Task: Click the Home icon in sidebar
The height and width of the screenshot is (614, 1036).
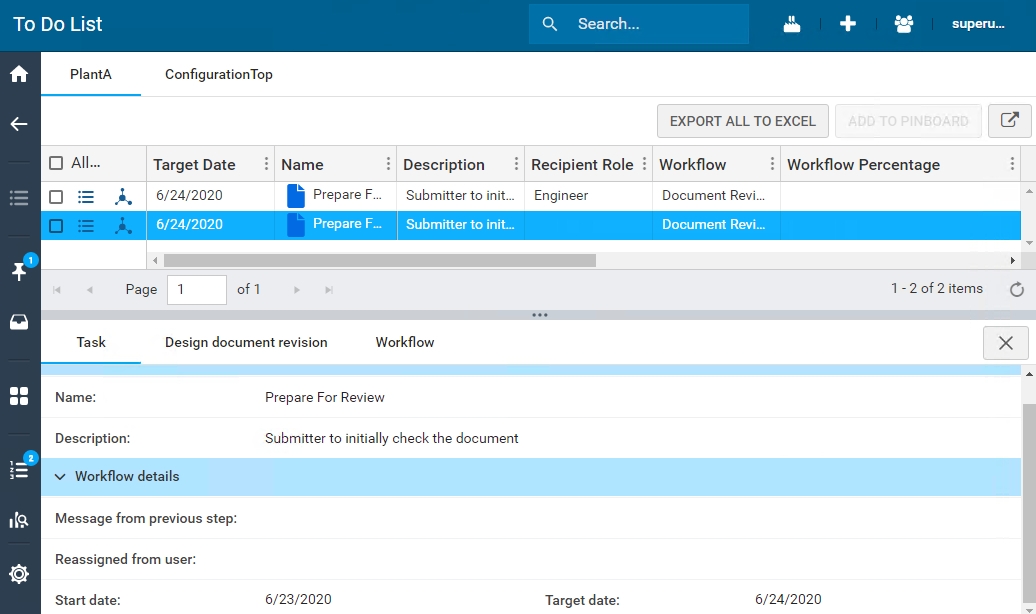Action: coord(19,74)
